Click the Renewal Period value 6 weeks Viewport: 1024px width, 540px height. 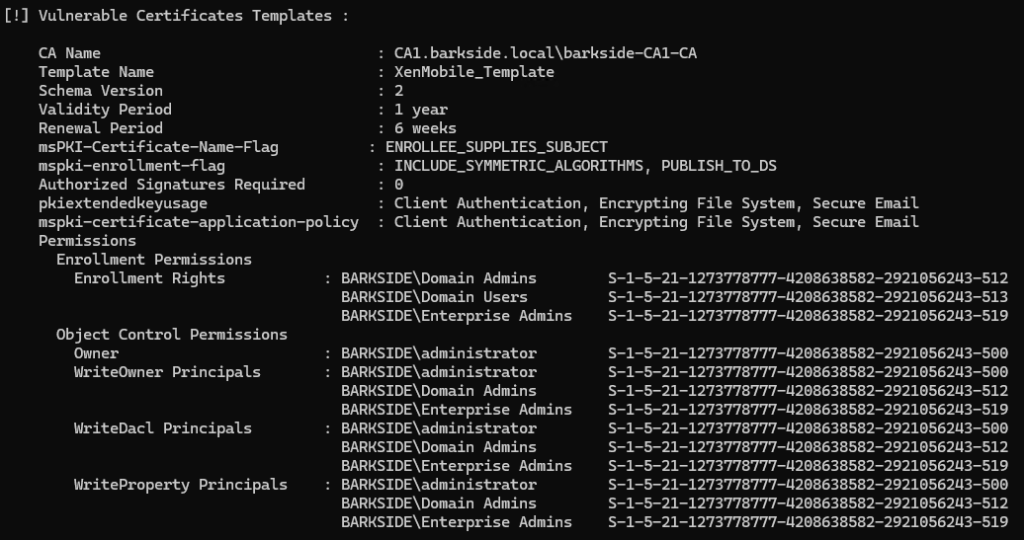[x=425, y=128]
